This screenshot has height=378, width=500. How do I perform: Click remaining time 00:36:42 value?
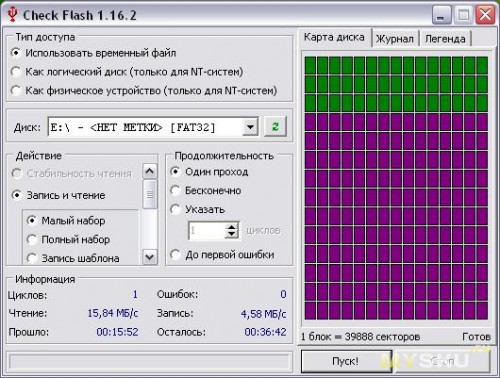coord(265,332)
